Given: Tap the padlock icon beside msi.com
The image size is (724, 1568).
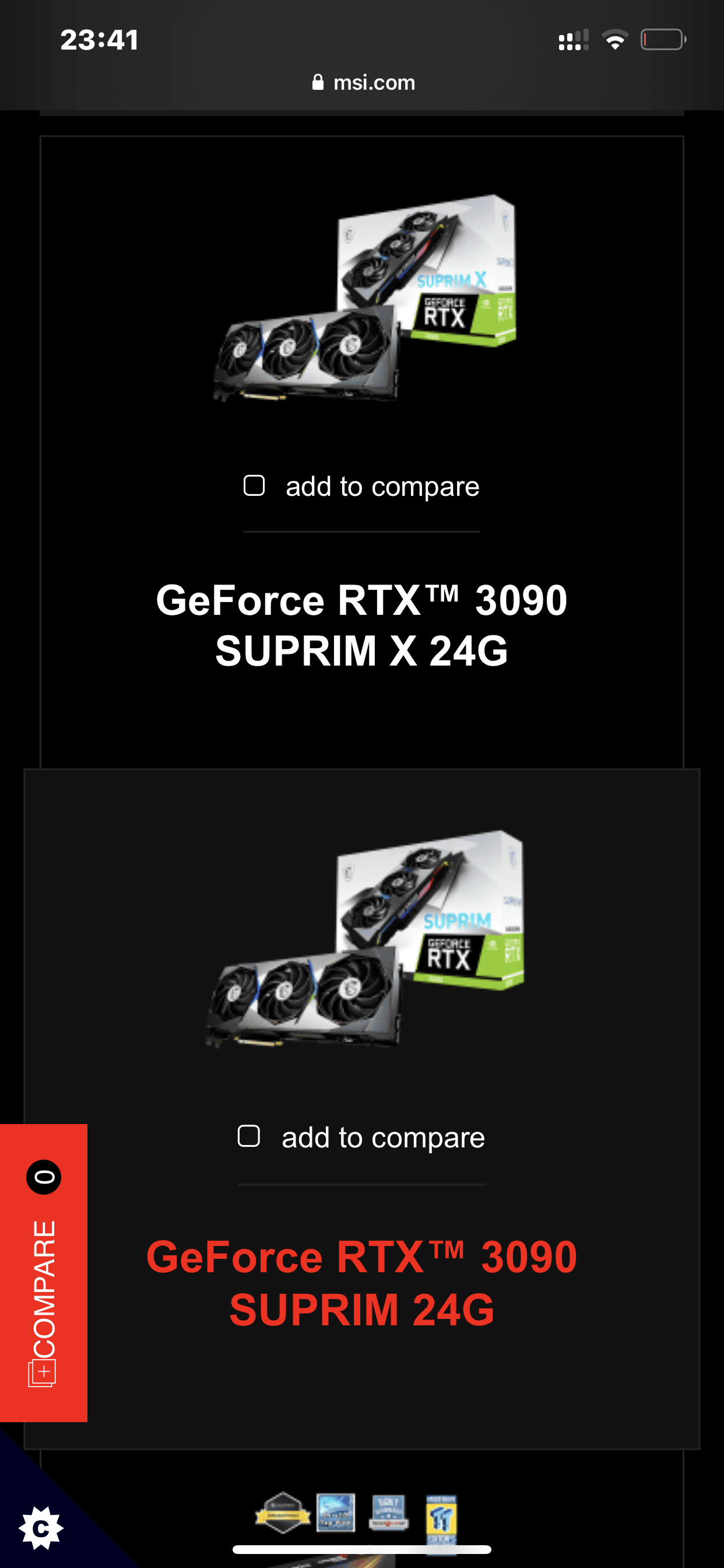Looking at the screenshot, I should pos(318,82).
